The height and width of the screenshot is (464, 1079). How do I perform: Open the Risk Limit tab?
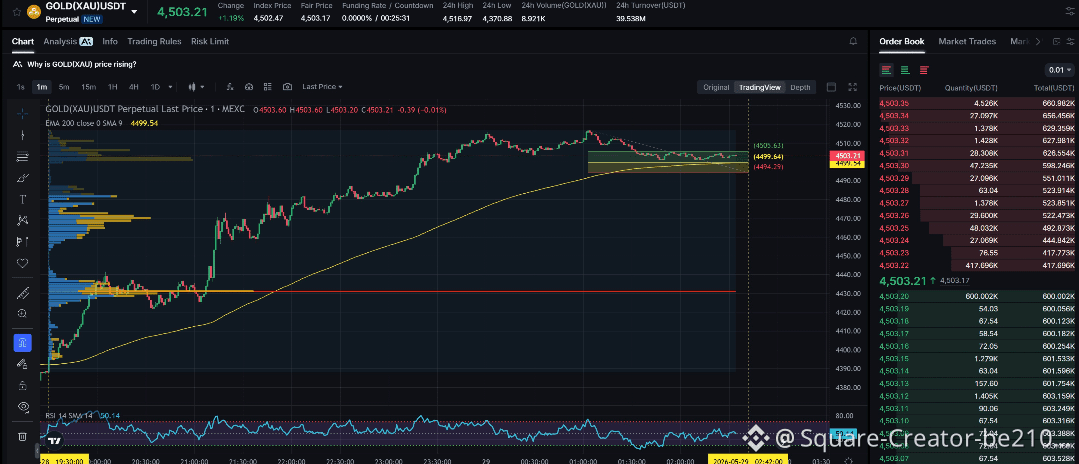pyautogui.click(x=210, y=41)
